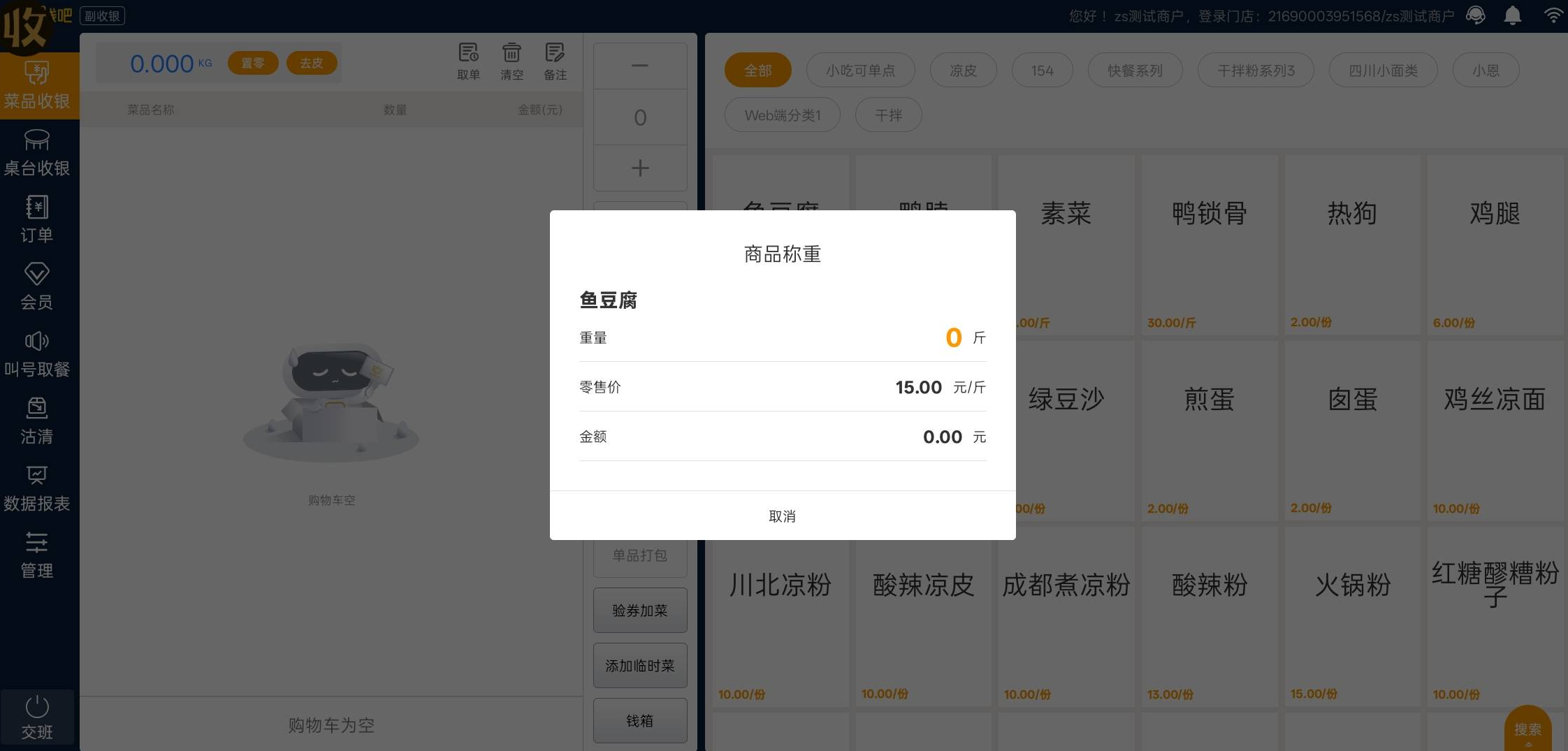The height and width of the screenshot is (751, 1568).
Task: Click the 取单 retrieve order icon
Action: coord(468,61)
